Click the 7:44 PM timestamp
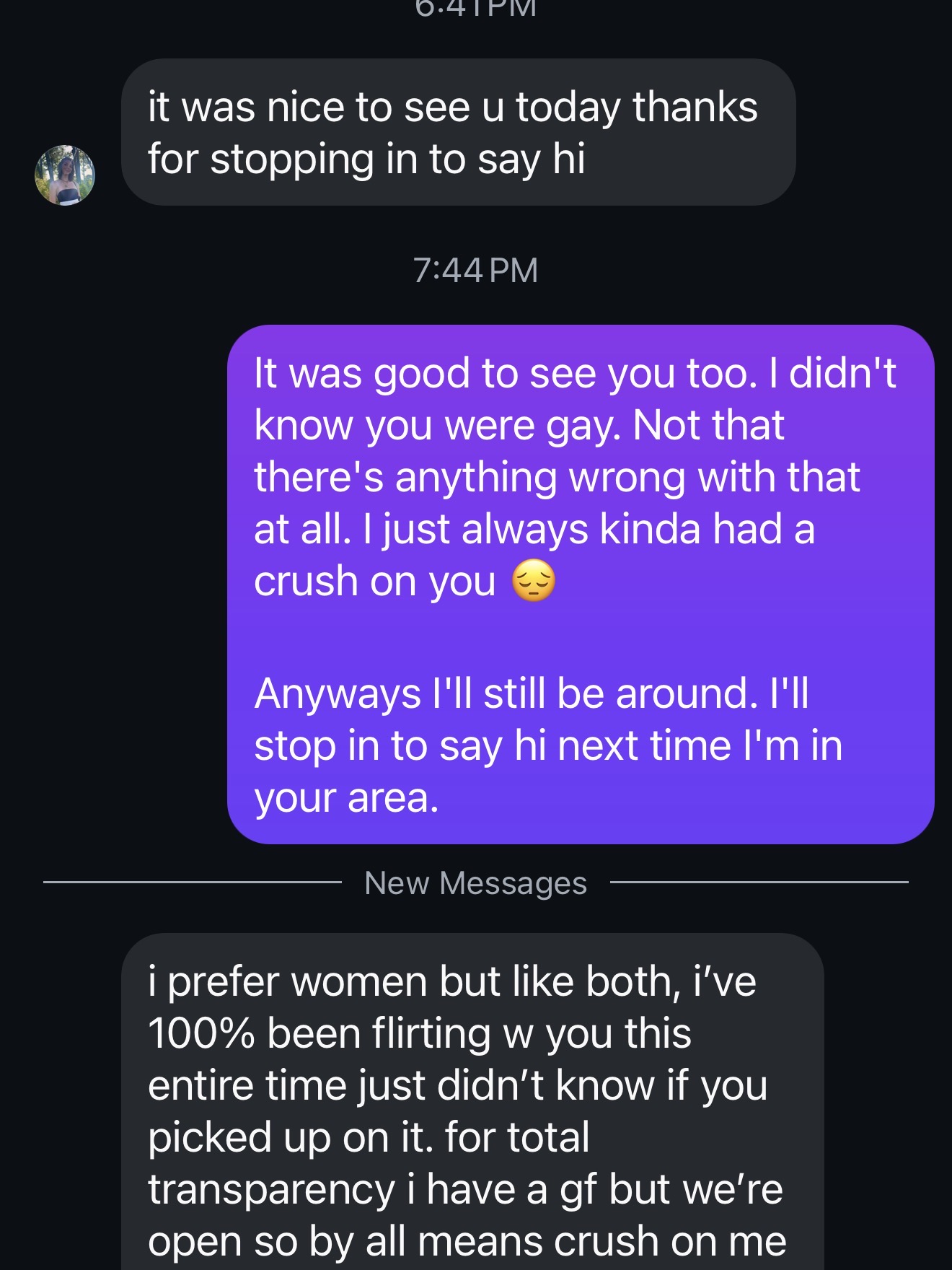This screenshot has height=1270, width=952. tap(476, 271)
